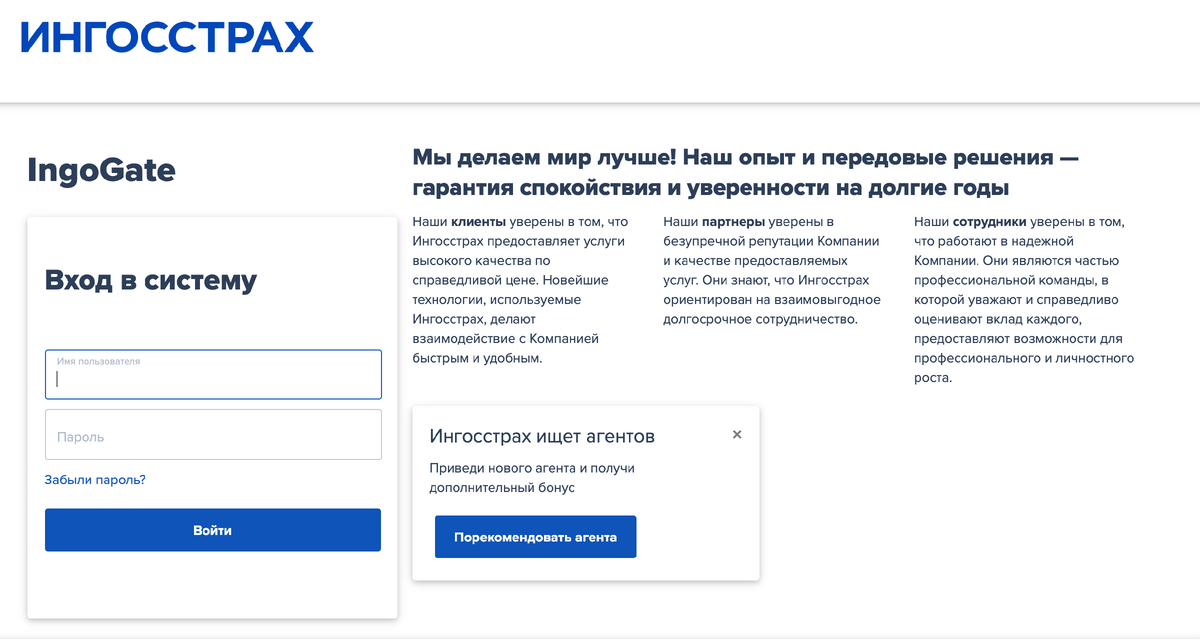Click the Ингосстрах ищет агентов popup title

pos(542,436)
